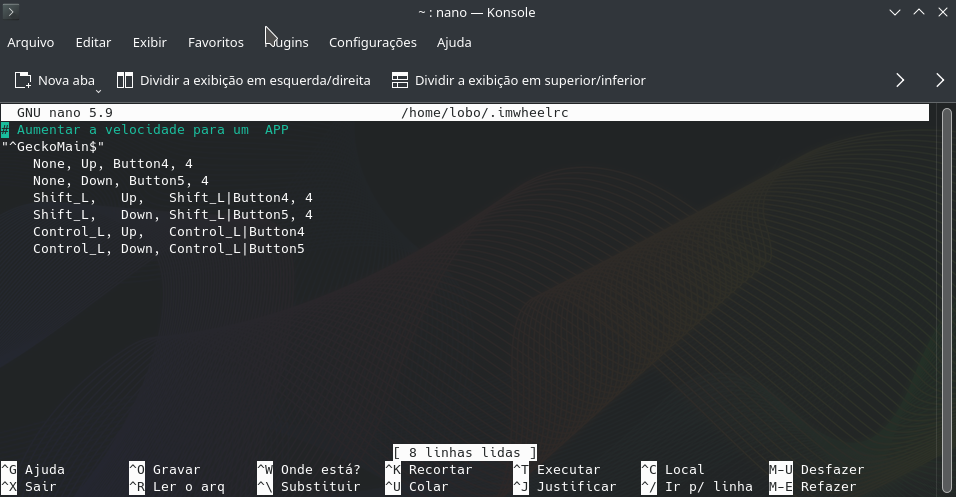Expand the Nova aba dropdown arrow

point(98,91)
